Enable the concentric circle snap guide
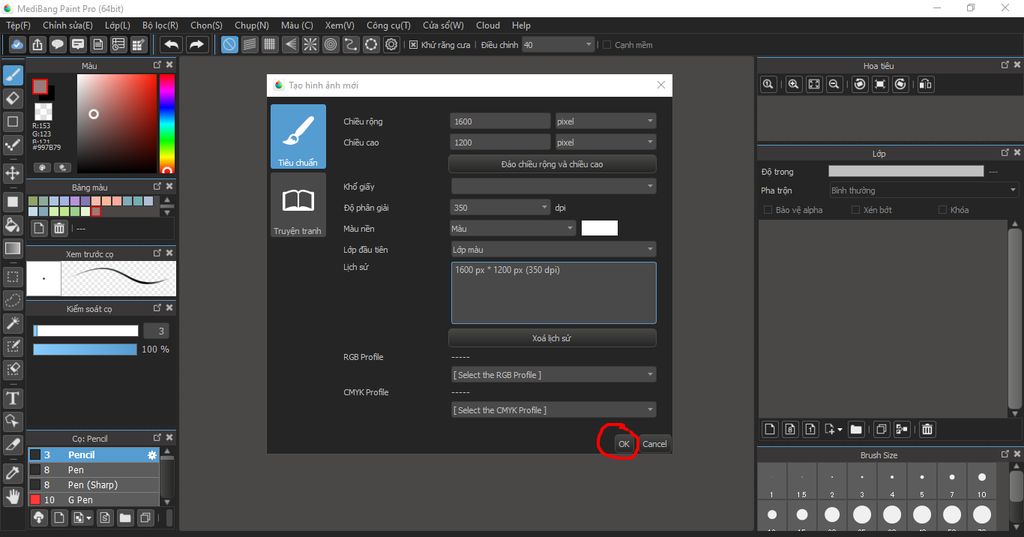Image resolution: width=1024 pixels, height=537 pixels. click(330, 44)
